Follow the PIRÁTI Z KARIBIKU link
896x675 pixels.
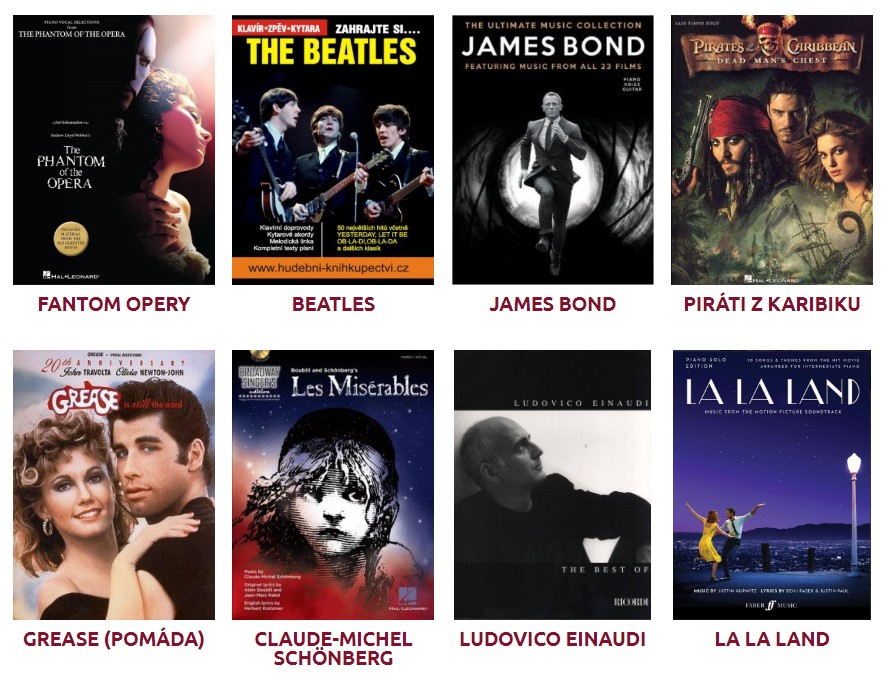[771, 304]
